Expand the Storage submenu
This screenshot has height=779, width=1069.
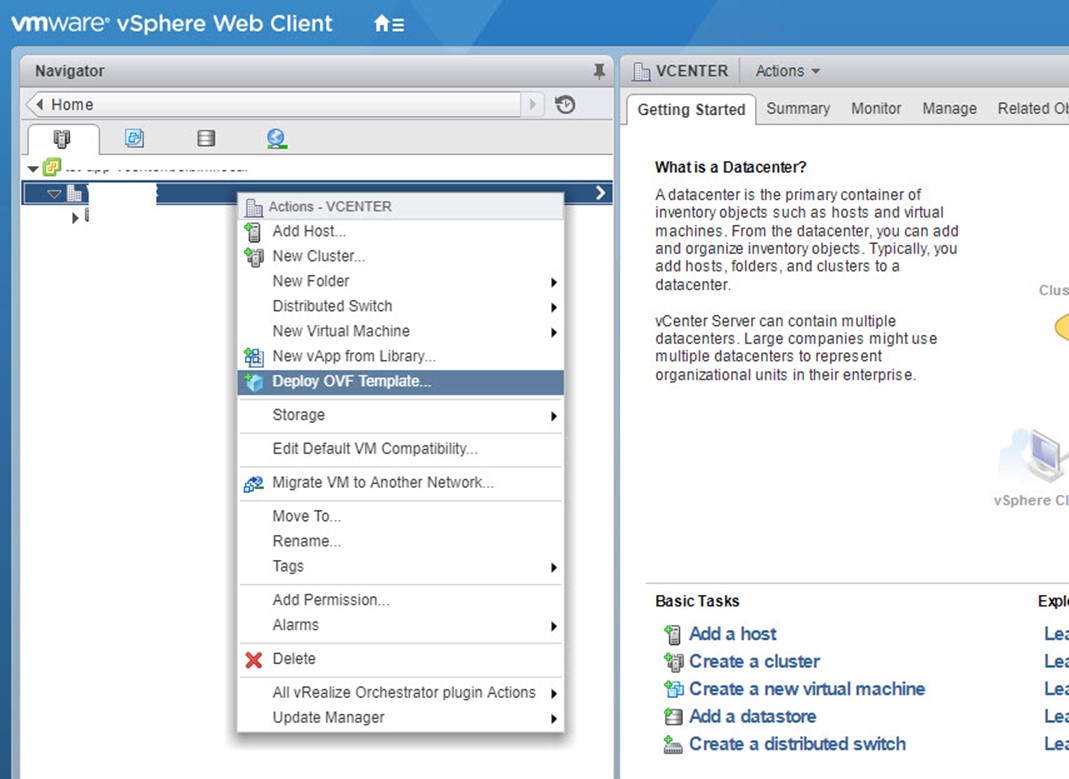[x=554, y=416]
